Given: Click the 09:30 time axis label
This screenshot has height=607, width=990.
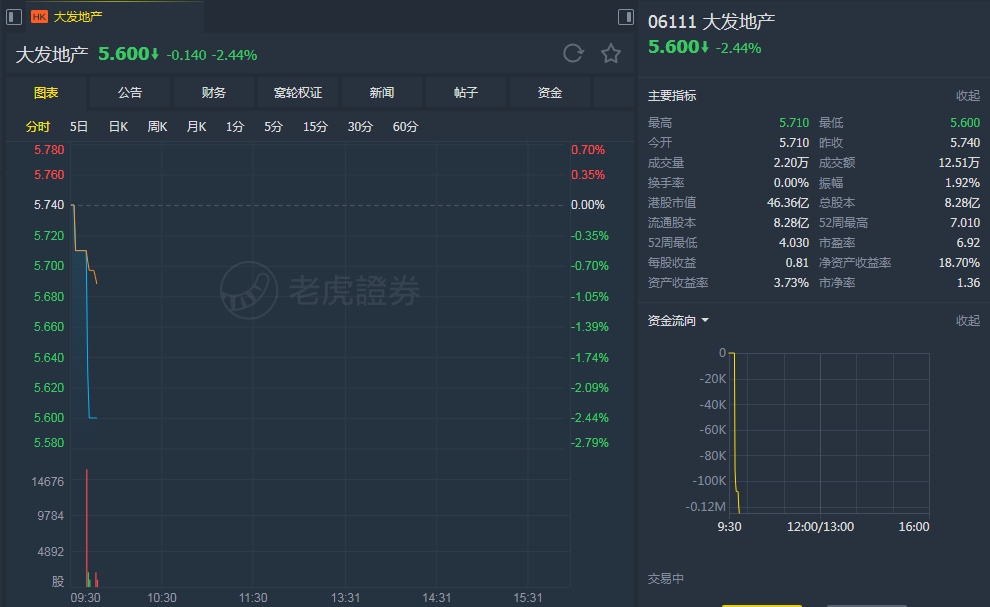Looking at the screenshot, I should point(85,598).
